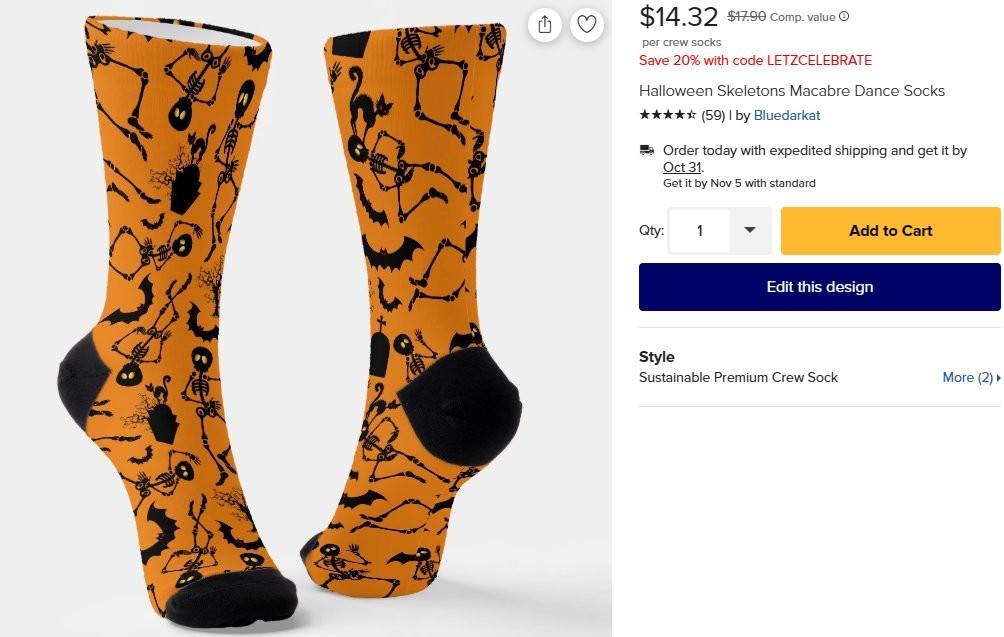Open the Bluedarkat designer link
The width and height of the screenshot is (1004, 637).
pos(787,115)
